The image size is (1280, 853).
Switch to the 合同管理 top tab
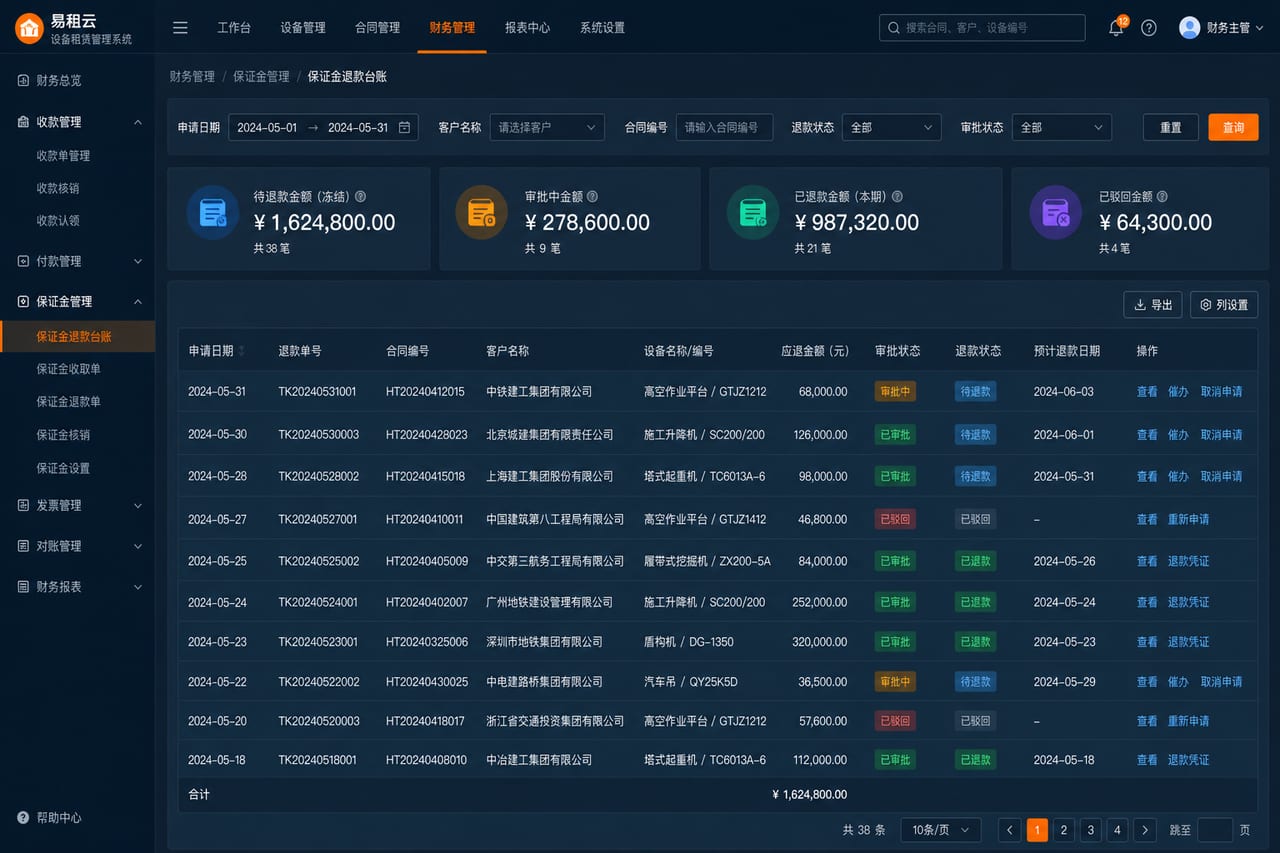377,28
